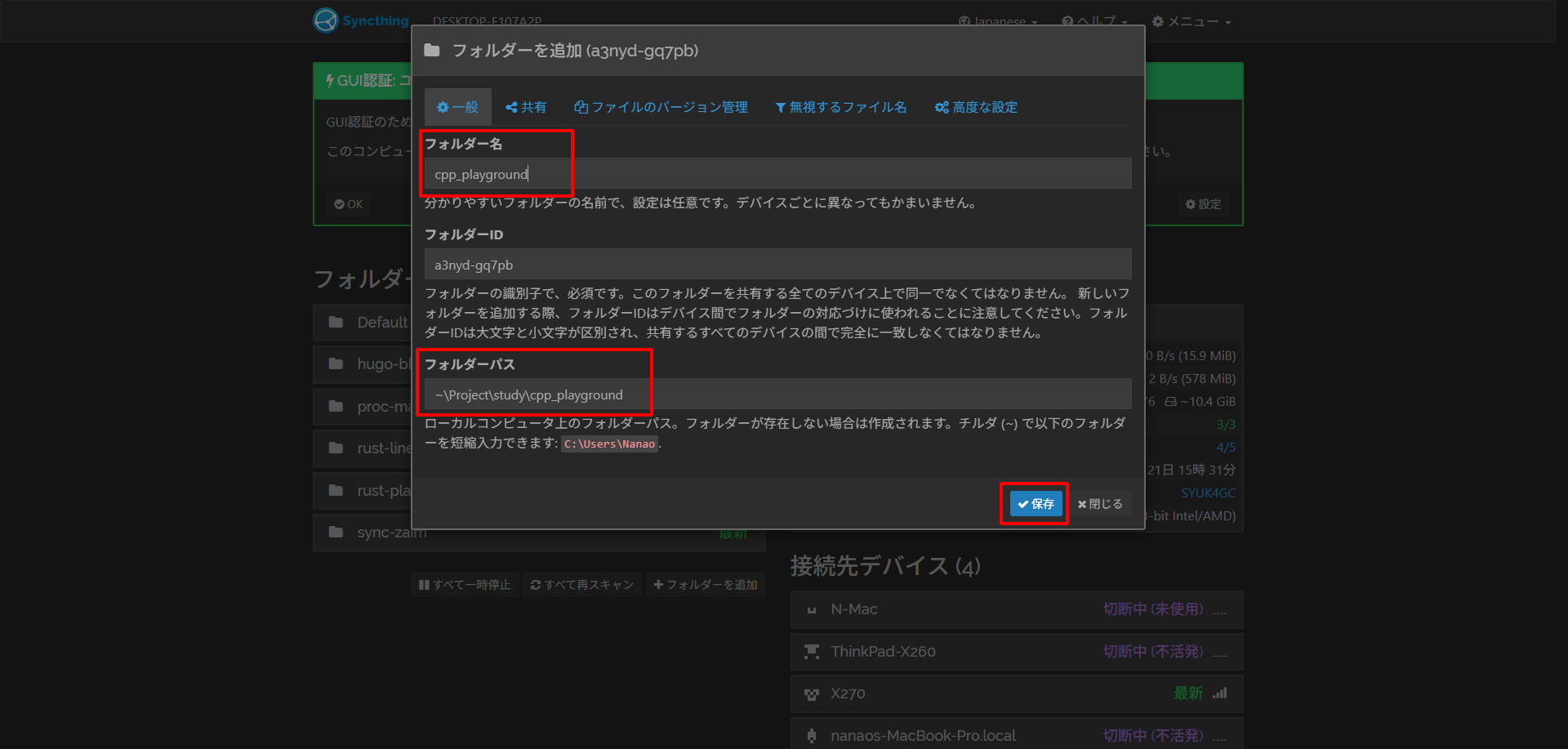This screenshot has width=1568, height=749.
Task: Click the 保存 save button
Action: (1036, 504)
